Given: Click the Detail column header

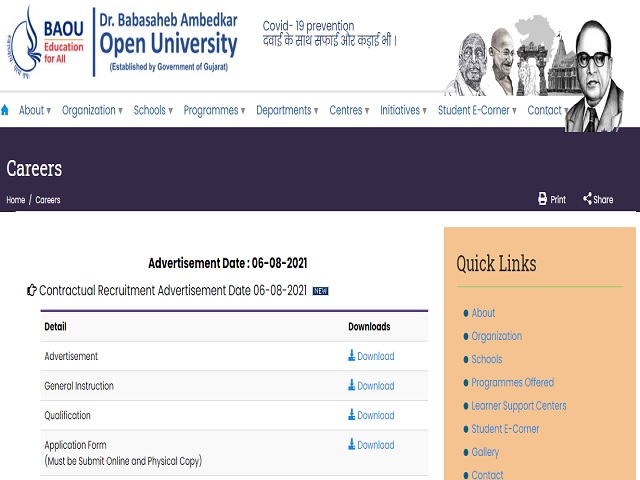Looking at the screenshot, I should [x=56, y=327].
